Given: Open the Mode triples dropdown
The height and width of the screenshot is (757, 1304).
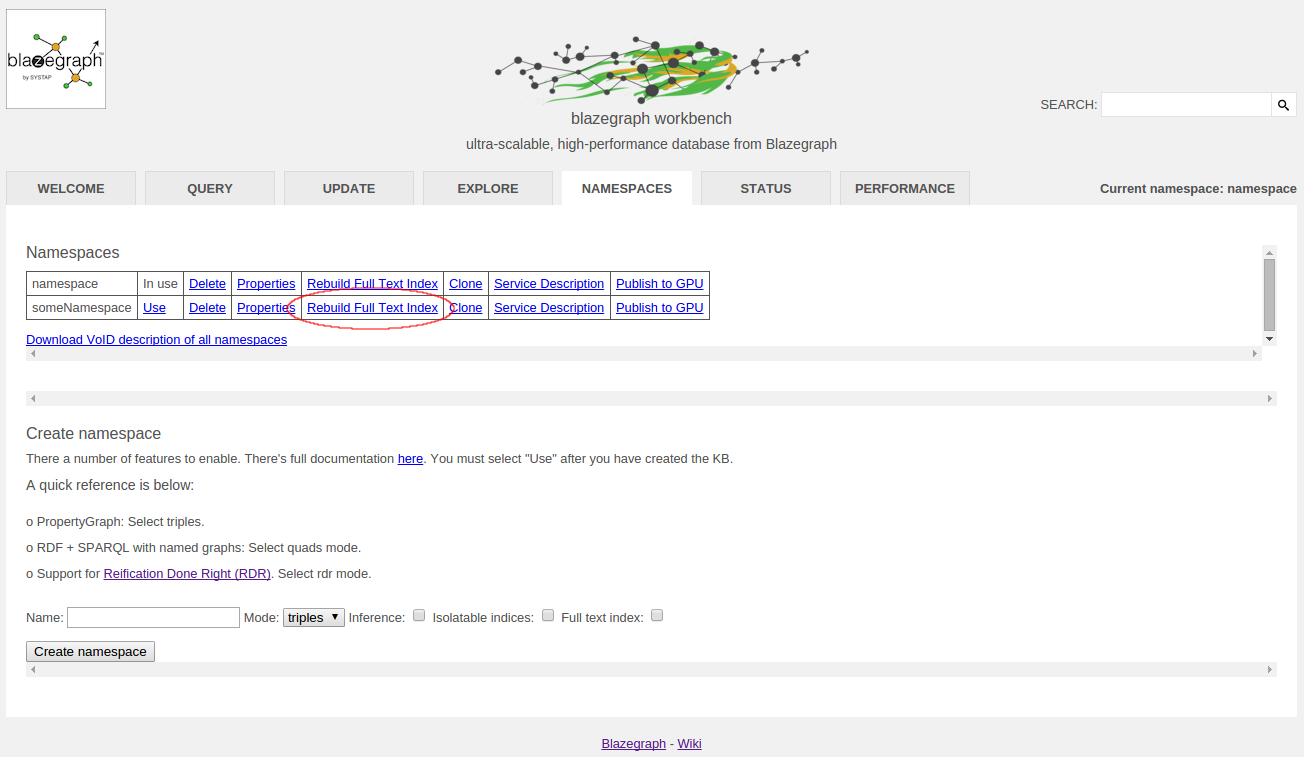Looking at the screenshot, I should 314,617.
